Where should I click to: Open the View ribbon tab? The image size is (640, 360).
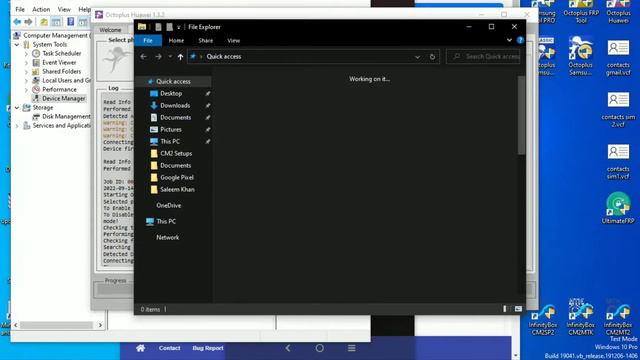tap(233, 40)
